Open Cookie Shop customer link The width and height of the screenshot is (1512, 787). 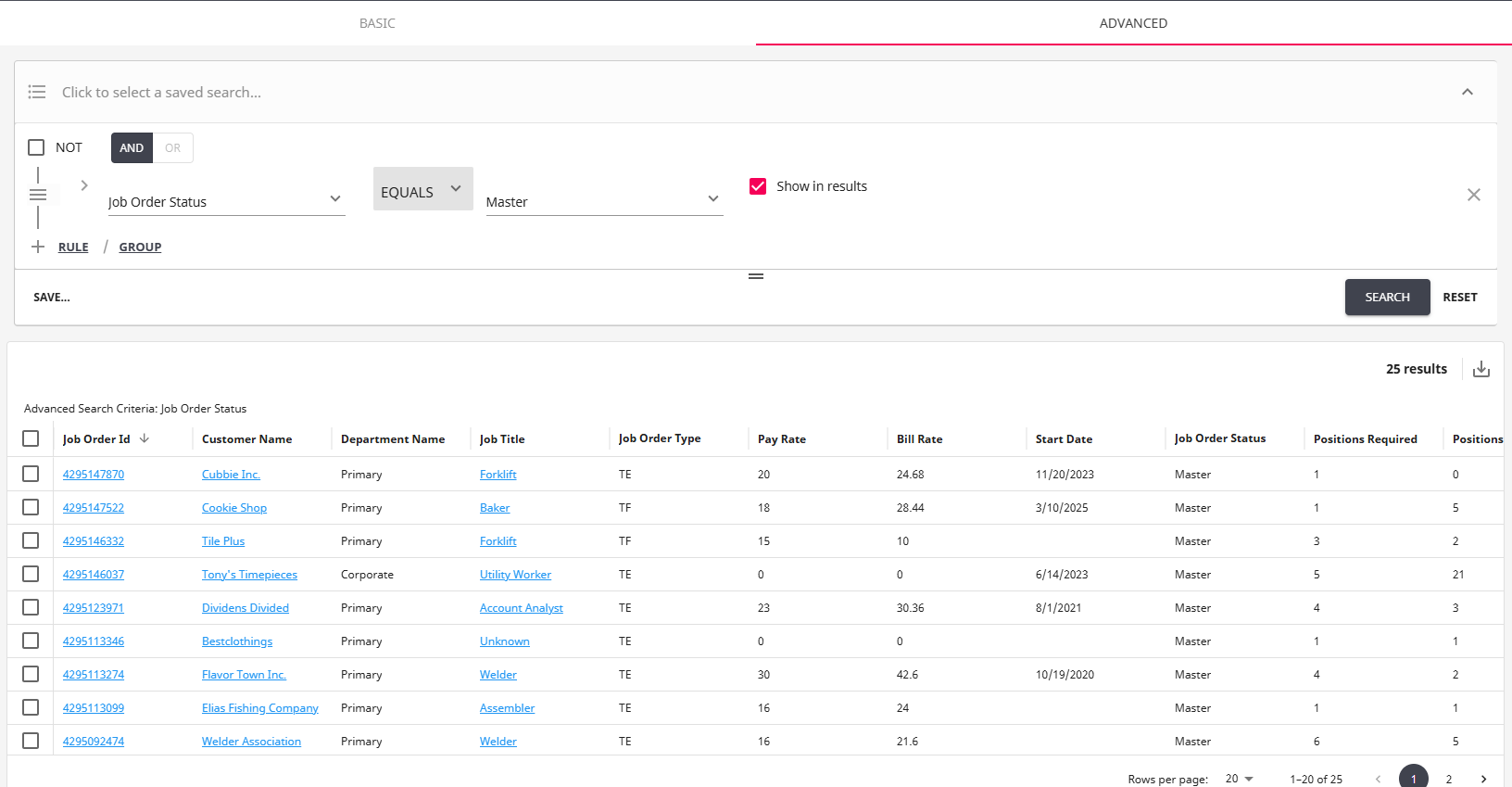tap(234, 508)
